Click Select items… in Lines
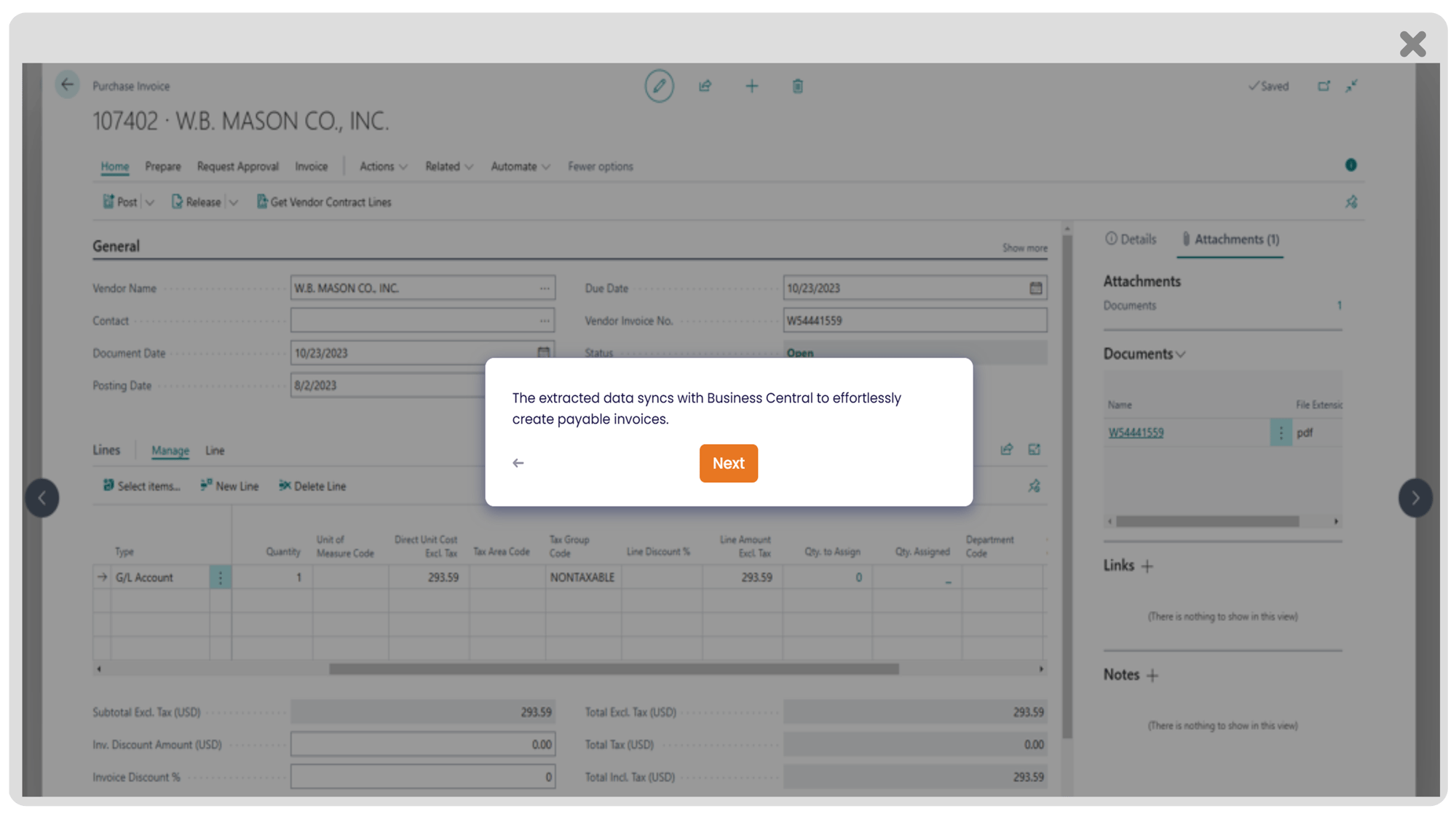 coord(141,486)
